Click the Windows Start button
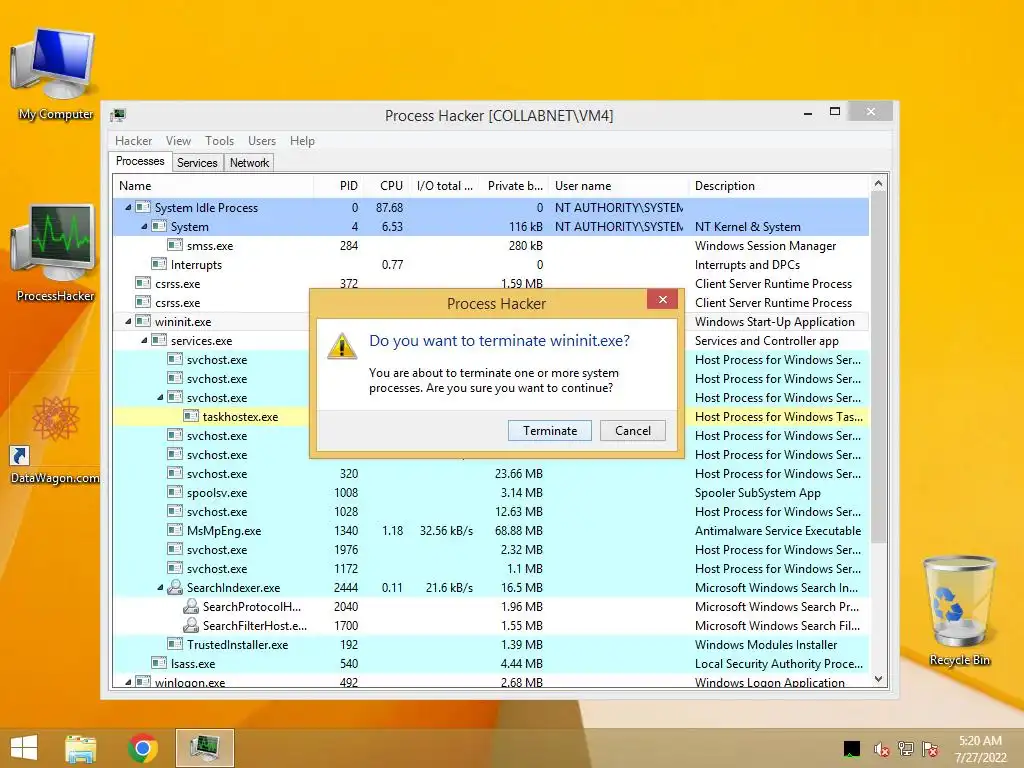1024x768 pixels. pos(24,748)
